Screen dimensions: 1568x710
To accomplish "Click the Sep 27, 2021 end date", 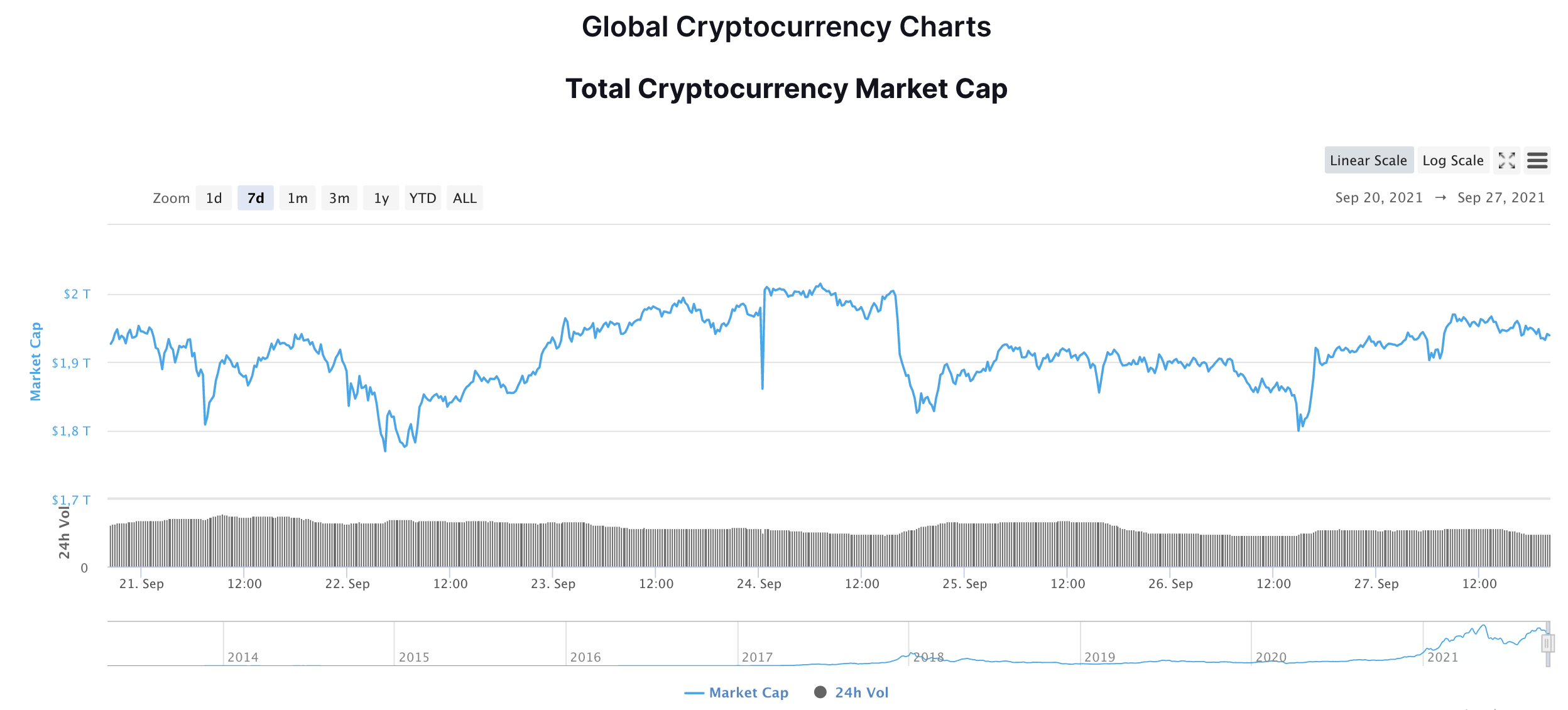I will pyautogui.click(x=1501, y=197).
